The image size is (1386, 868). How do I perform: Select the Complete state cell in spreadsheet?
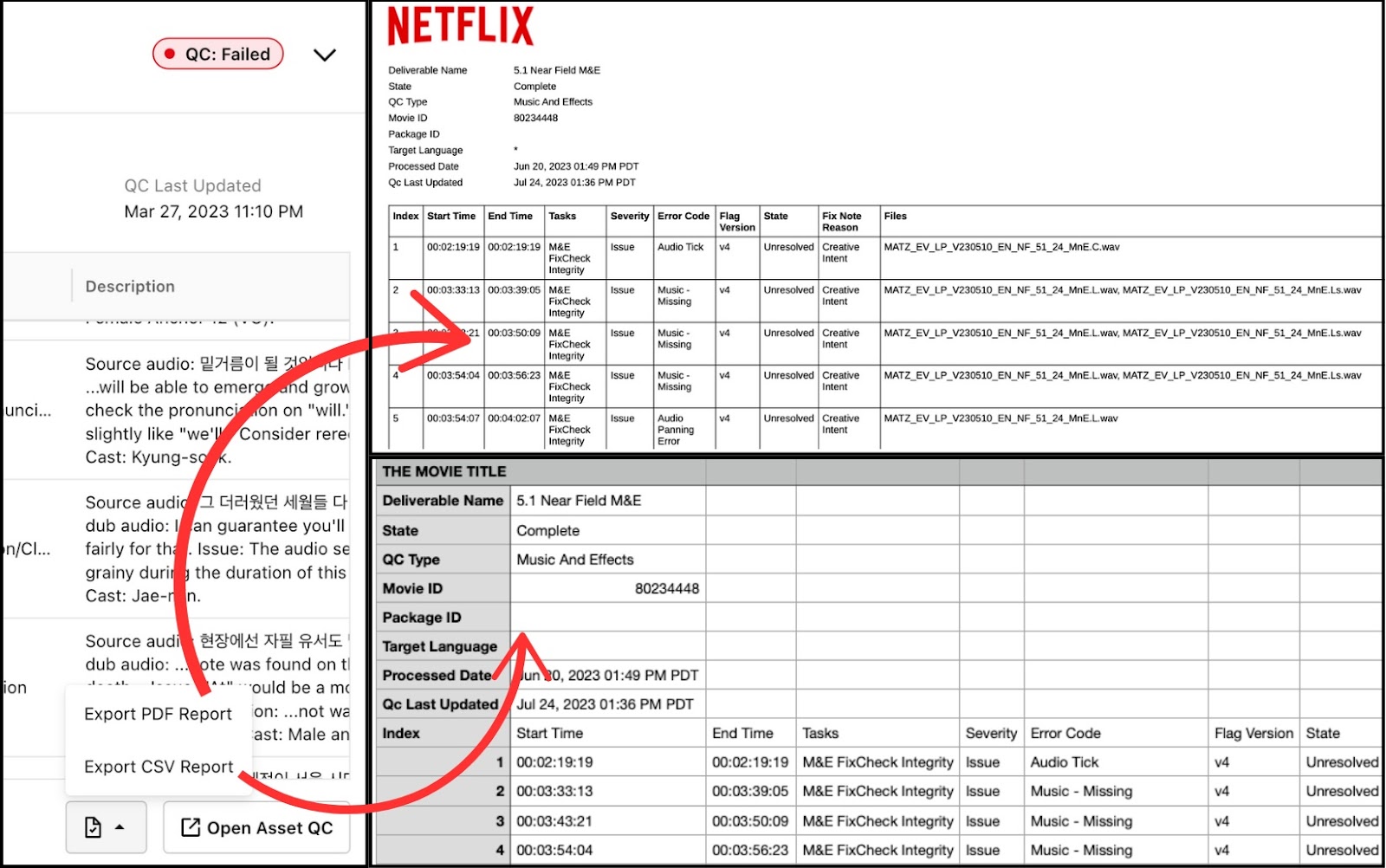coord(608,530)
